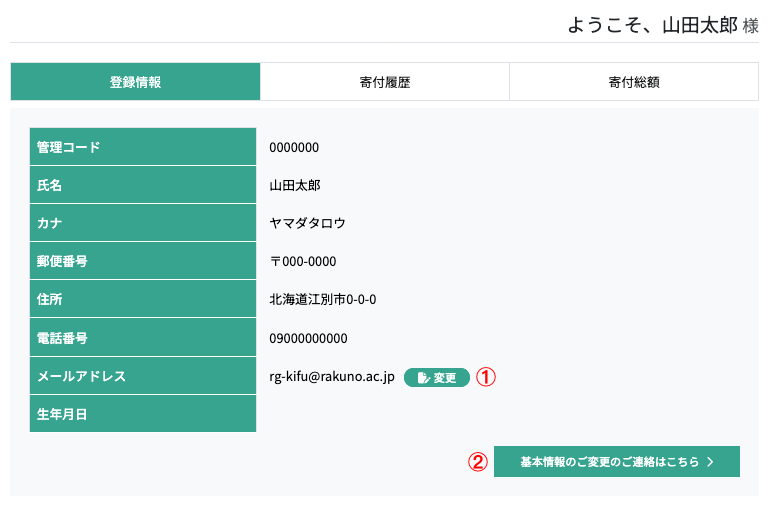This screenshot has width=770, height=505.
Task: Click the ようこそ、山田太郎 様 greeting
Action: 663,25
